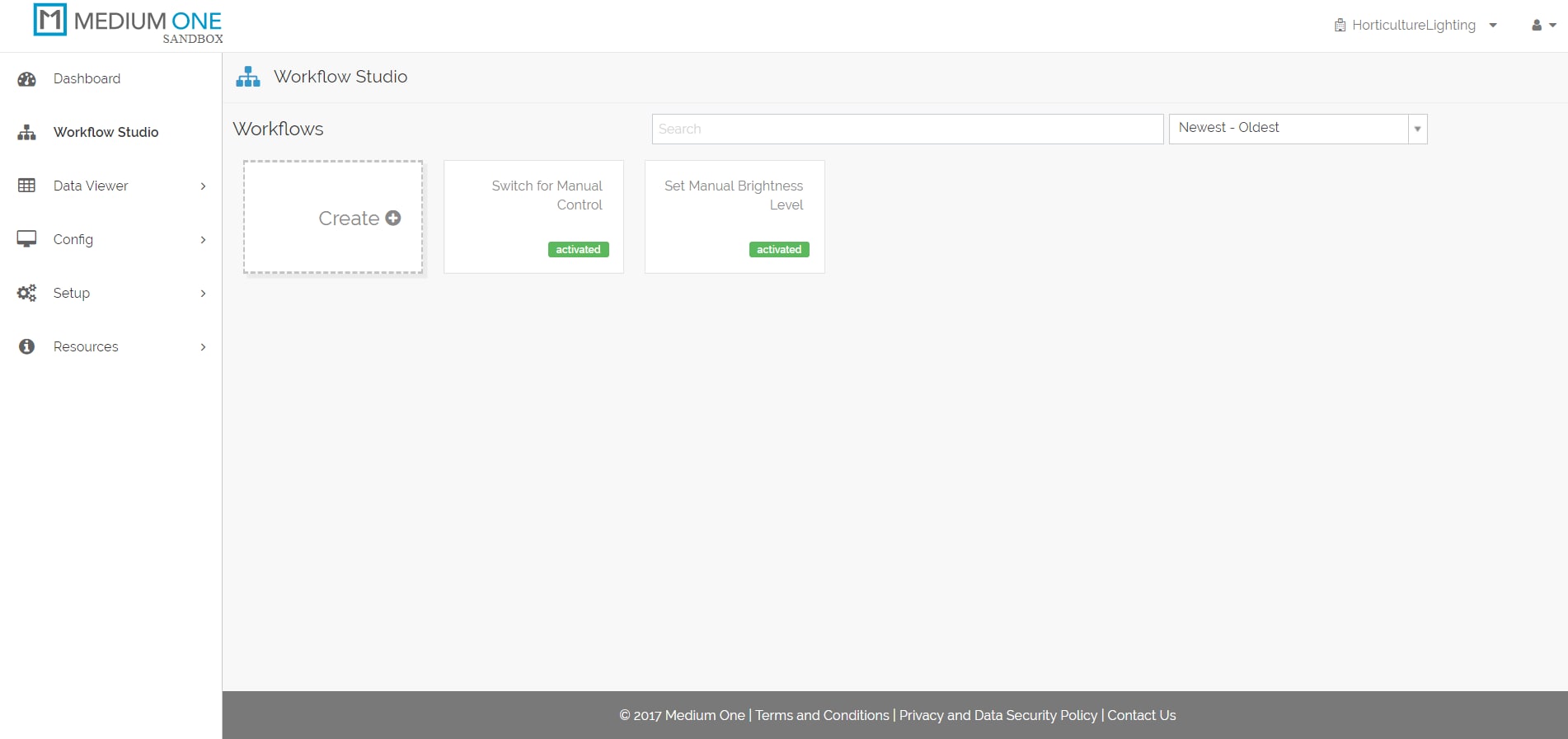Expand the Config submenu chevron

pos(203,240)
